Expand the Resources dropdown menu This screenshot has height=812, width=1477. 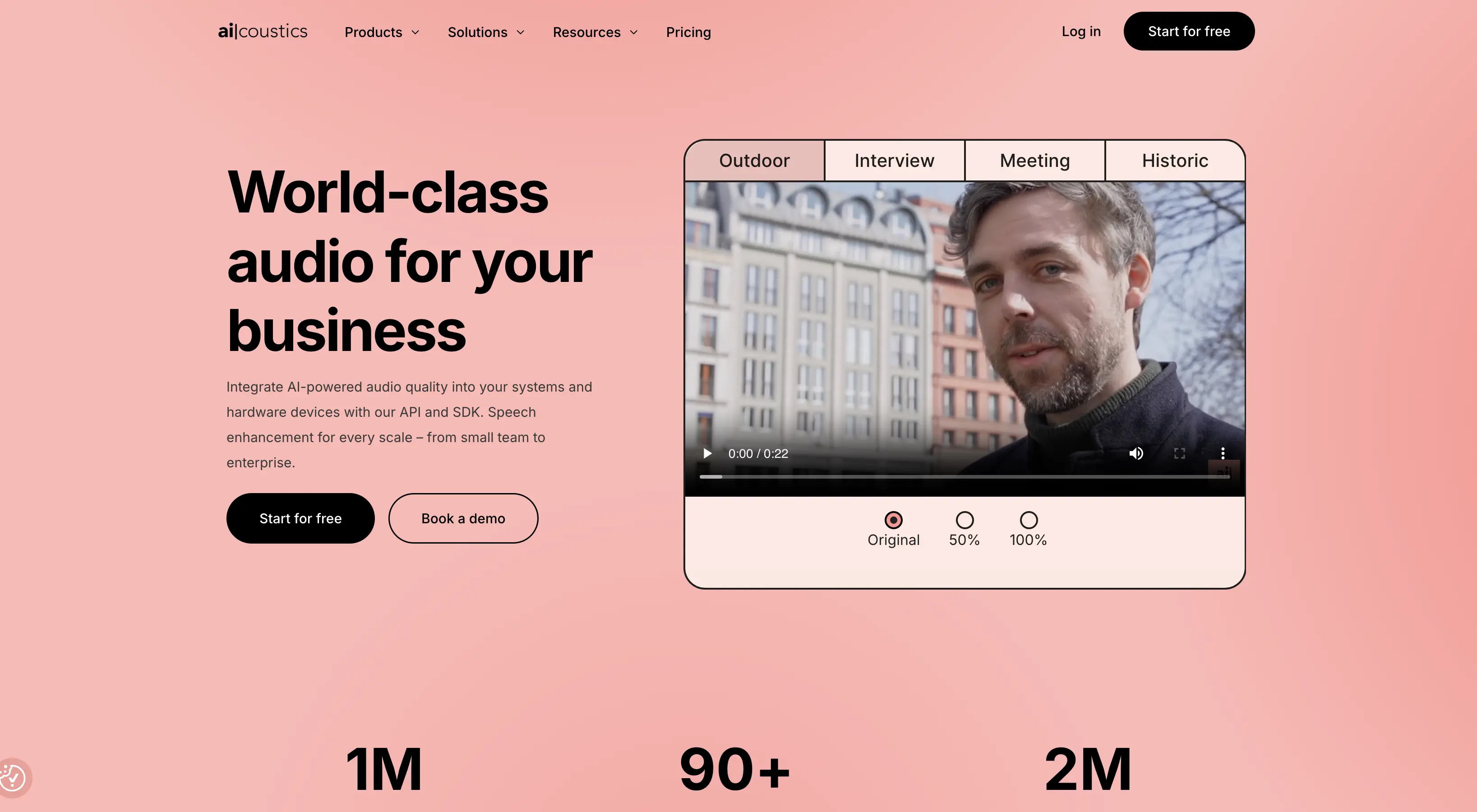pyautogui.click(x=595, y=31)
